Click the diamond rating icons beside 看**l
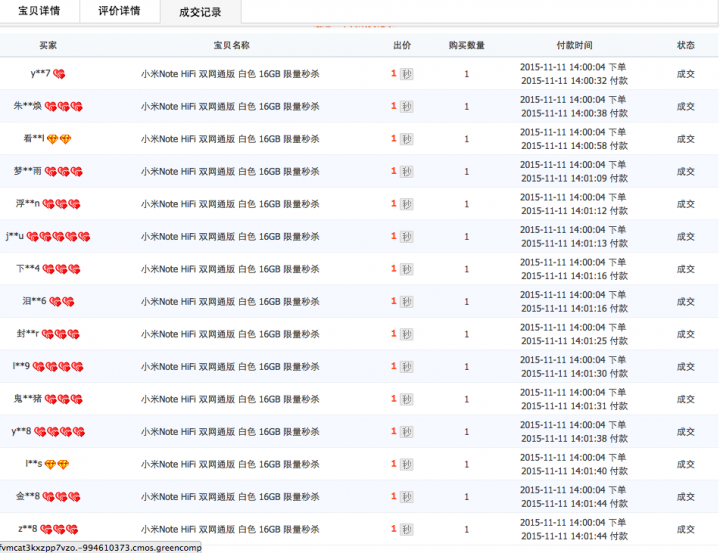This screenshot has width=720, height=553. tap(59, 139)
